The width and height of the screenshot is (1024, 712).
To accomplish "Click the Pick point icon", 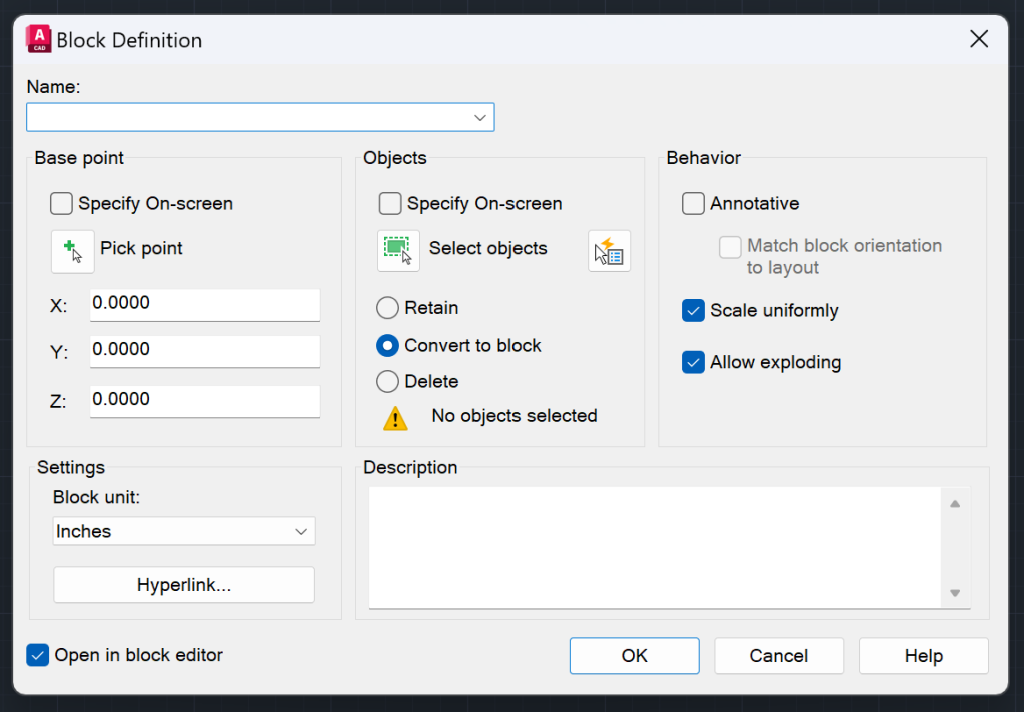I will point(72,250).
